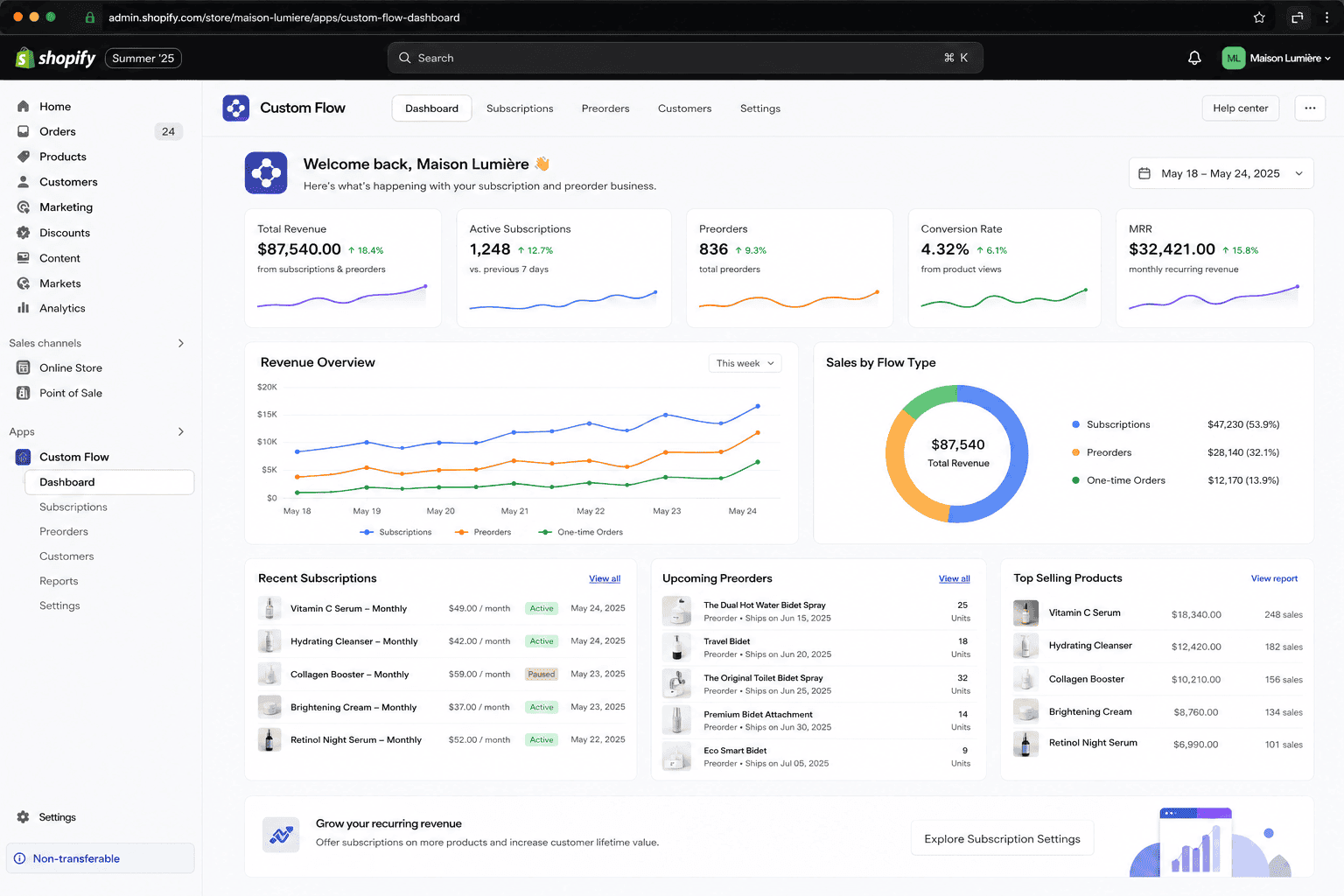The height and width of the screenshot is (896, 1344).
Task: Click the Orders icon in sidebar
Action: [24, 131]
